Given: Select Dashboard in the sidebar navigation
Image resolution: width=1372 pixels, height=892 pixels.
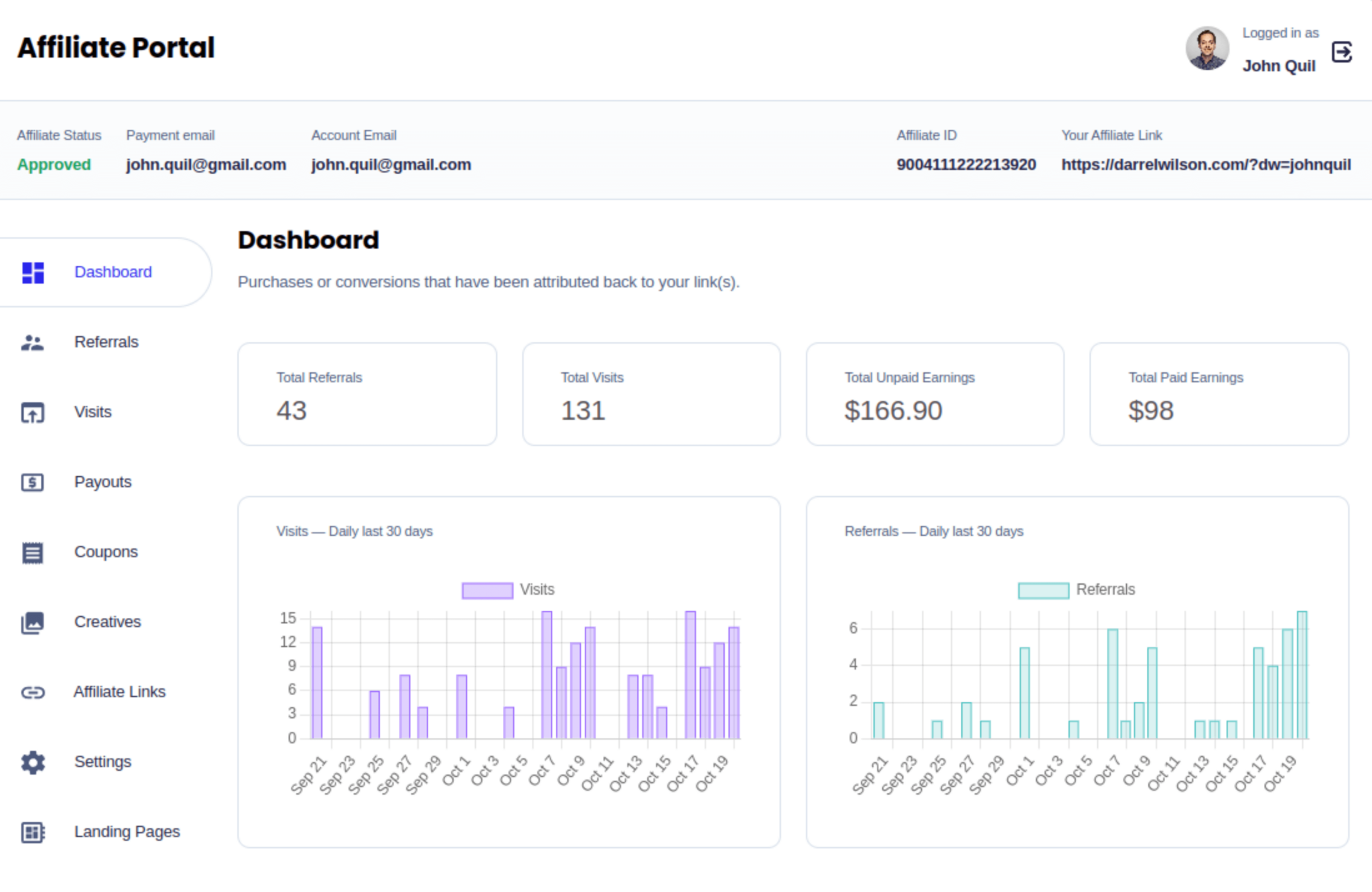Looking at the screenshot, I should (x=113, y=272).
